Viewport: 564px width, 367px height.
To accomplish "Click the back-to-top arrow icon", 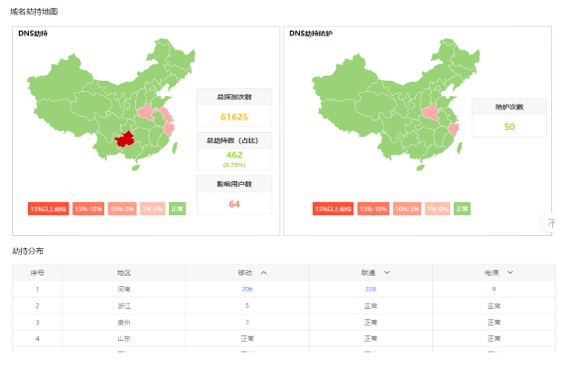I will point(551,223).
